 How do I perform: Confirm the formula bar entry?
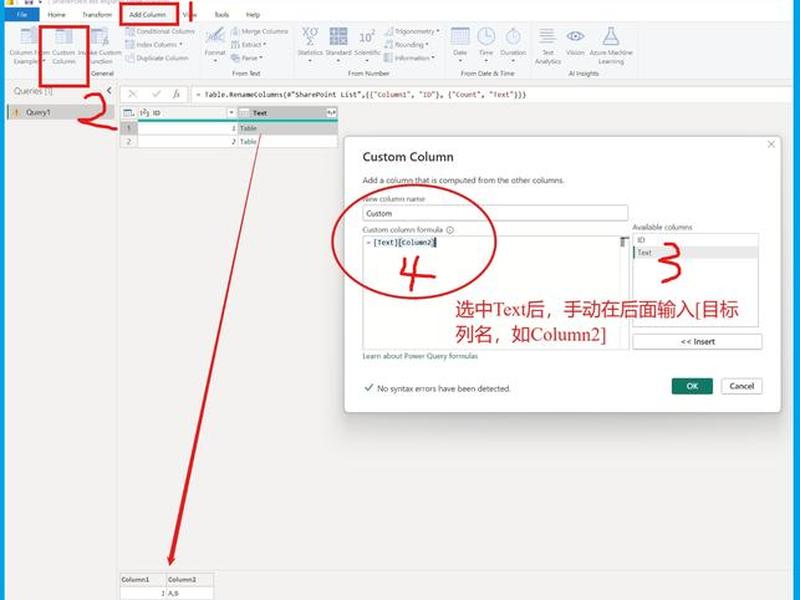click(x=156, y=94)
